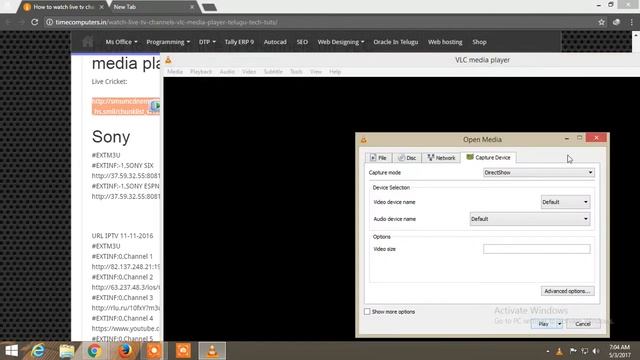Open the Web hosting link
640x360 pixels.
coord(445,42)
